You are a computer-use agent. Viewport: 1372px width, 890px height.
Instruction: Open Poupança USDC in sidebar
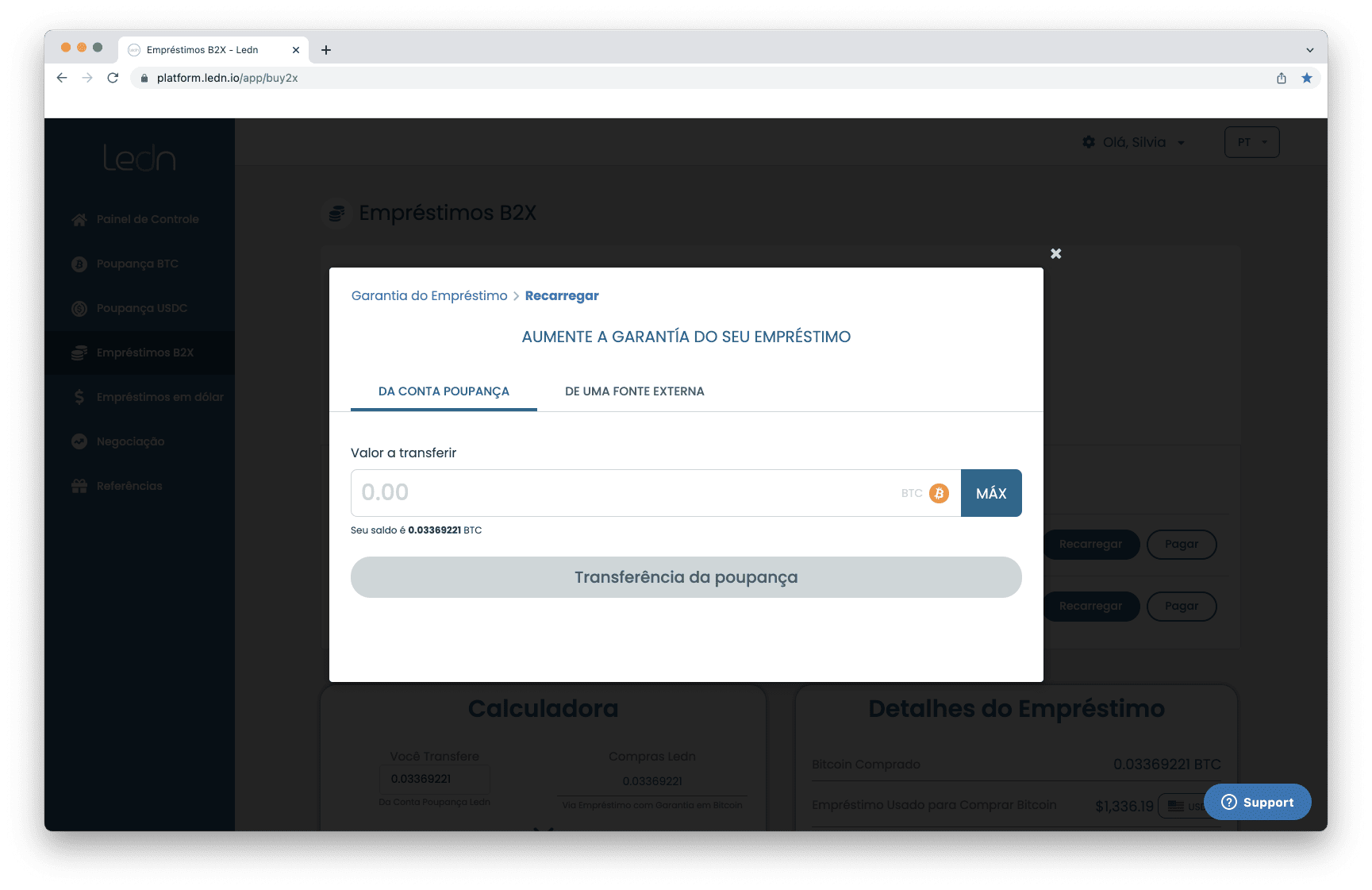(140, 308)
